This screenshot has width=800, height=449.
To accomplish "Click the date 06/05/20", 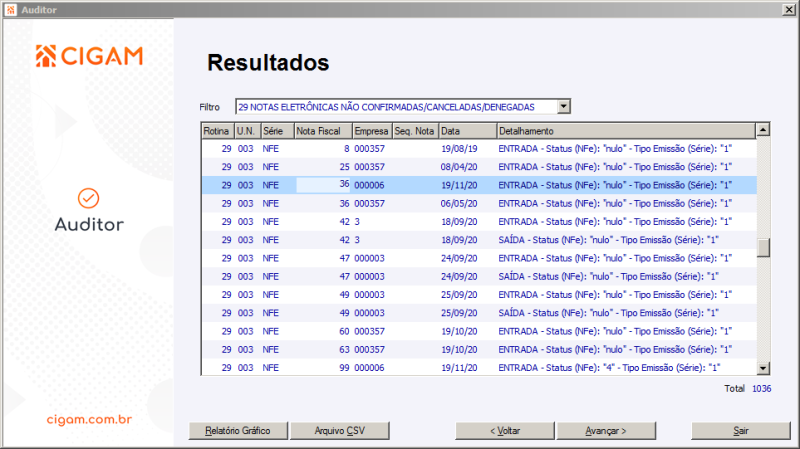I will tap(459, 204).
